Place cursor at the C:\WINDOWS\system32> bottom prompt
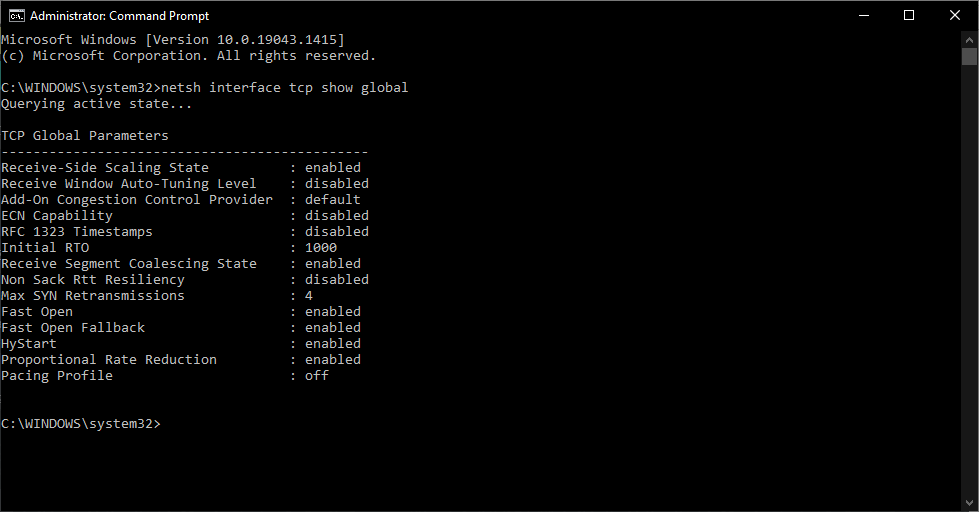Screen dimensions: 979x512 point(81,424)
